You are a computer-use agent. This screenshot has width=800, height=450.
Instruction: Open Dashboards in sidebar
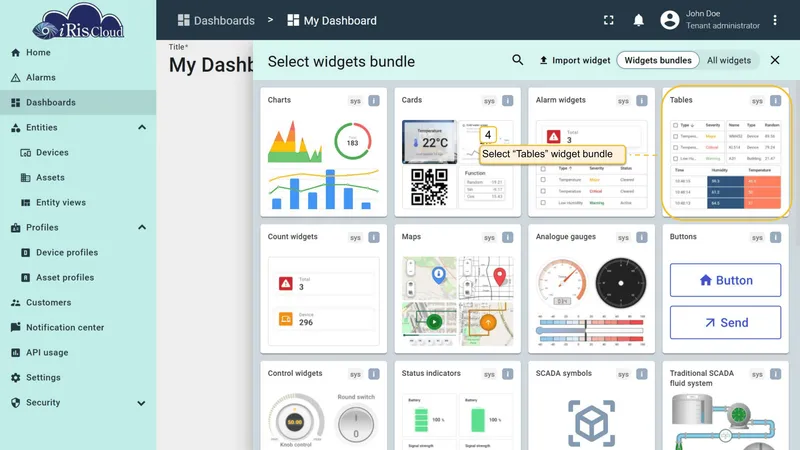(x=78, y=103)
